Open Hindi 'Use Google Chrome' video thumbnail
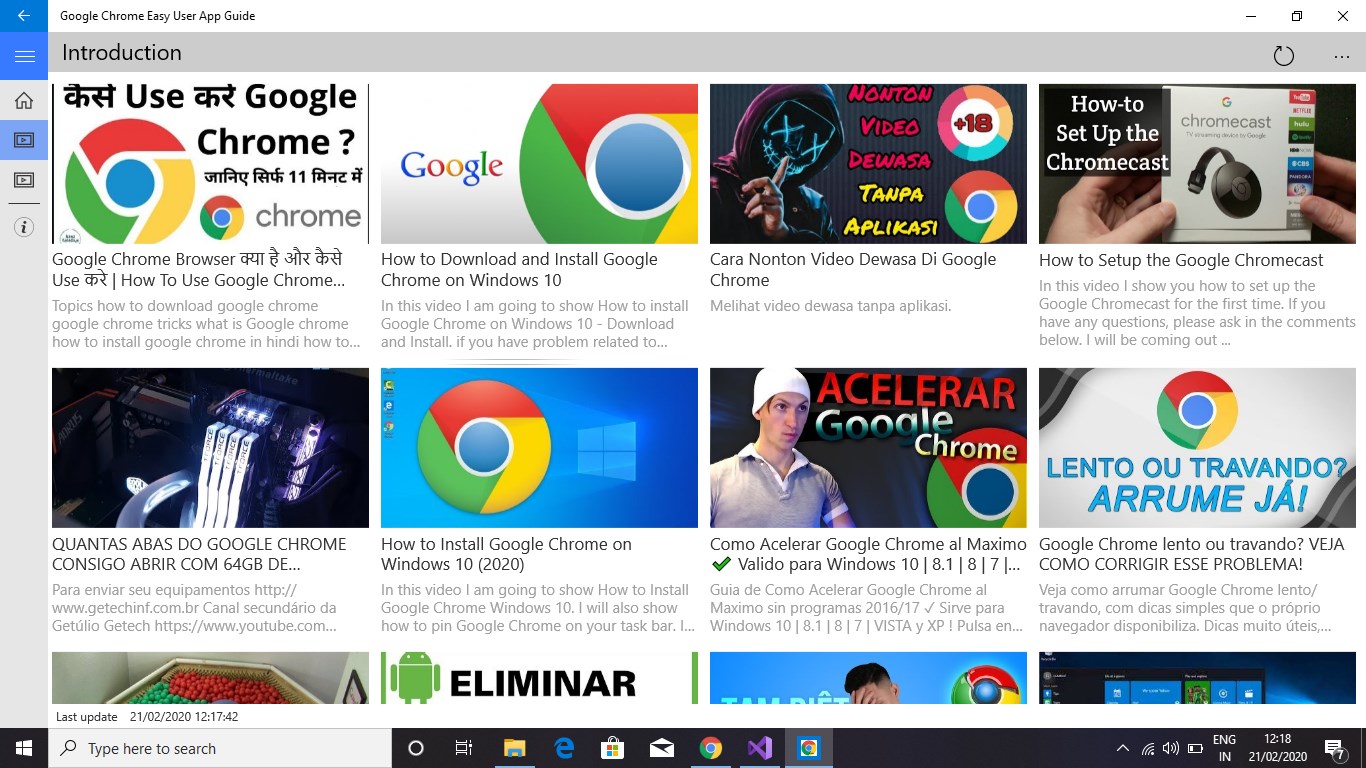Viewport: 1366px width, 768px height. pos(210,164)
